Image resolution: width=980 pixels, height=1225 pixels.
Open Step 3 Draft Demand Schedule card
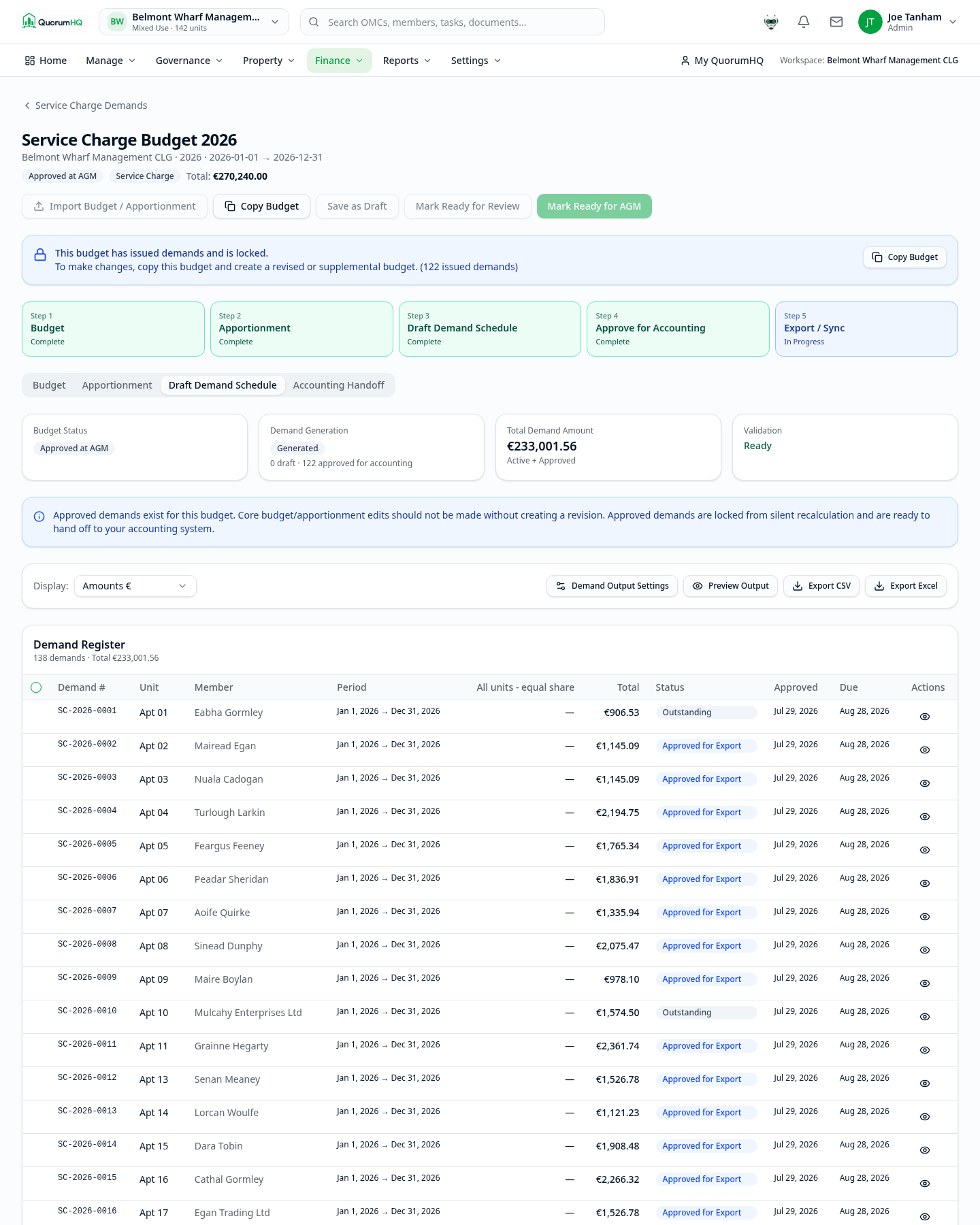click(x=490, y=329)
